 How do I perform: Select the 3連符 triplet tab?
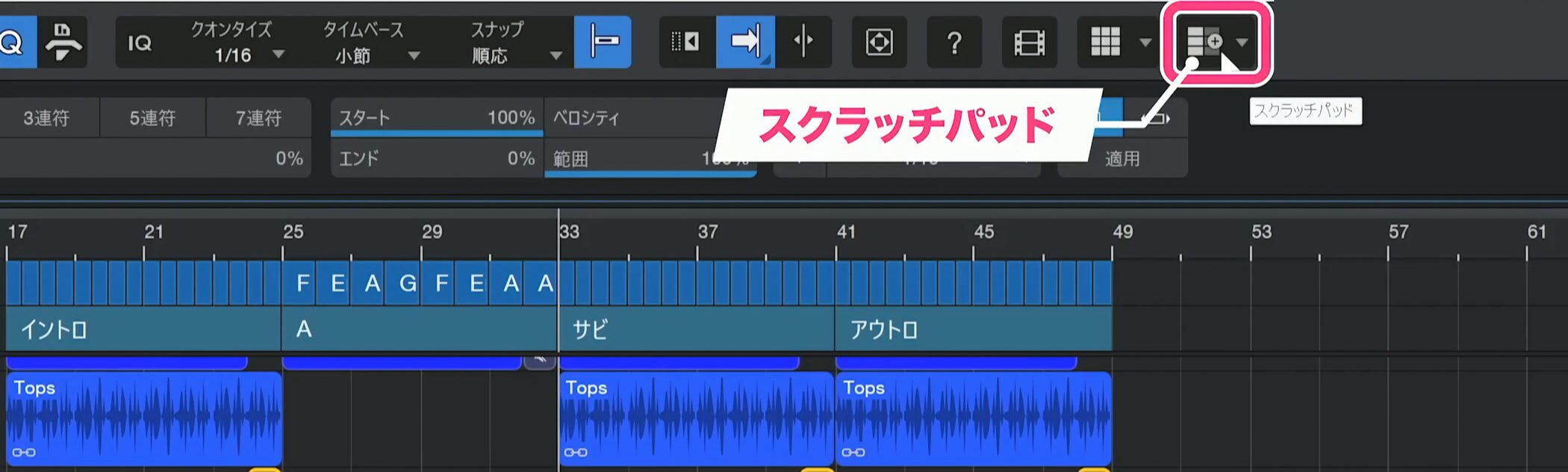click(46, 118)
